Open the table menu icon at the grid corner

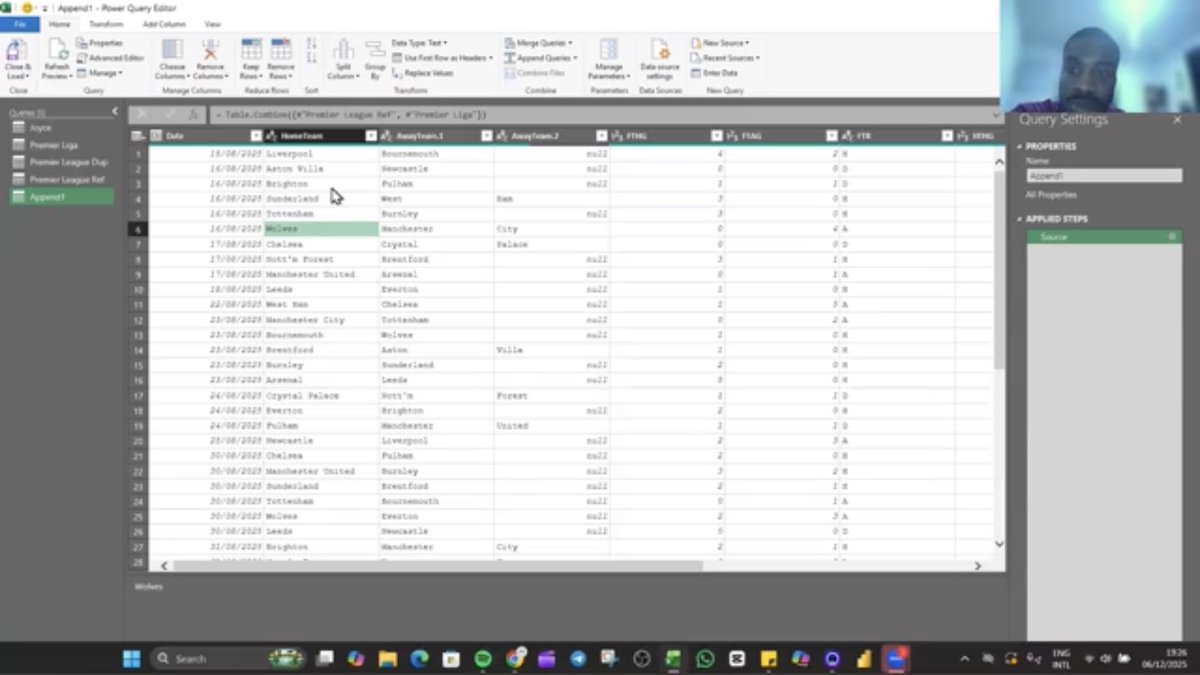[x=139, y=135]
